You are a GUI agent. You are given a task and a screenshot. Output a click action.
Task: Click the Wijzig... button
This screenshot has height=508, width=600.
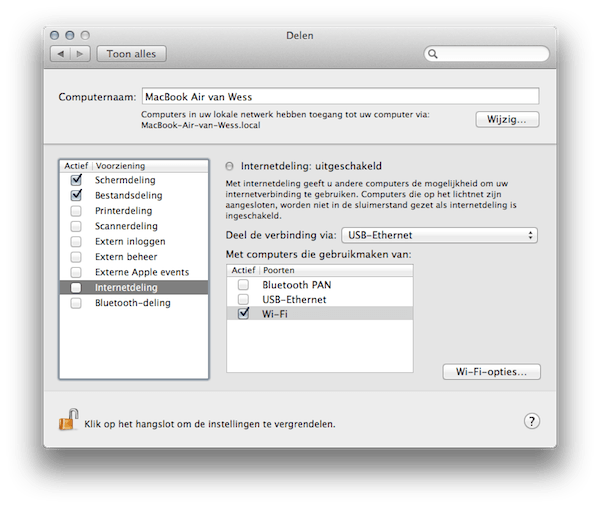[507, 119]
